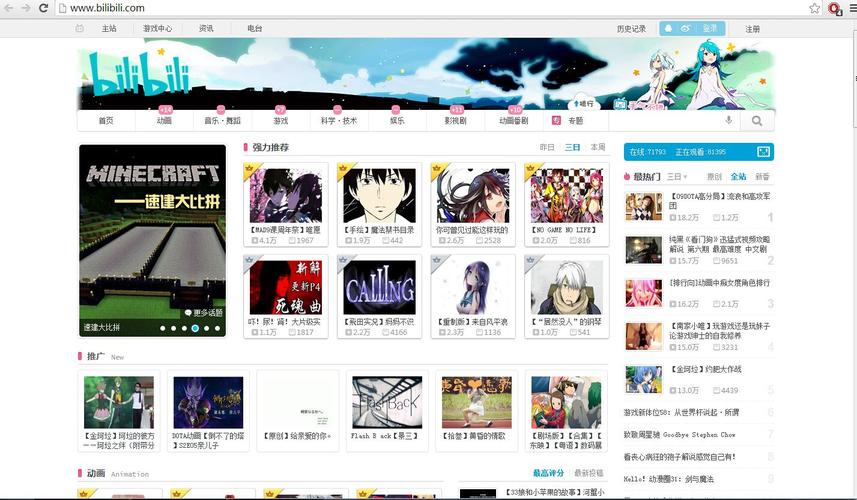The width and height of the screenshot is (857, 500).
Task: Open 致敬周星驰 Goodbye Stephen Chow link
Action: [x=679, y=434]
